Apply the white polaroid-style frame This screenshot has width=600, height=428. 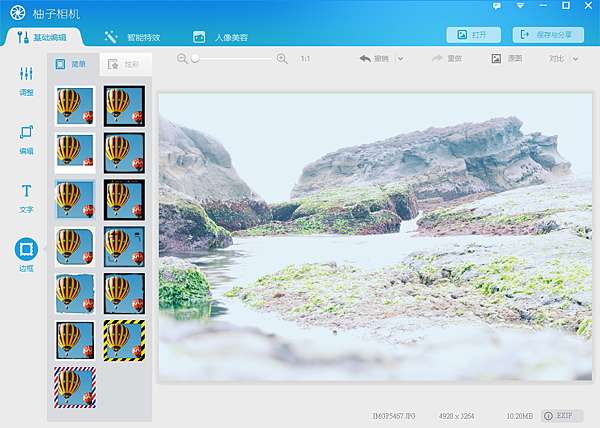point(75,153)
